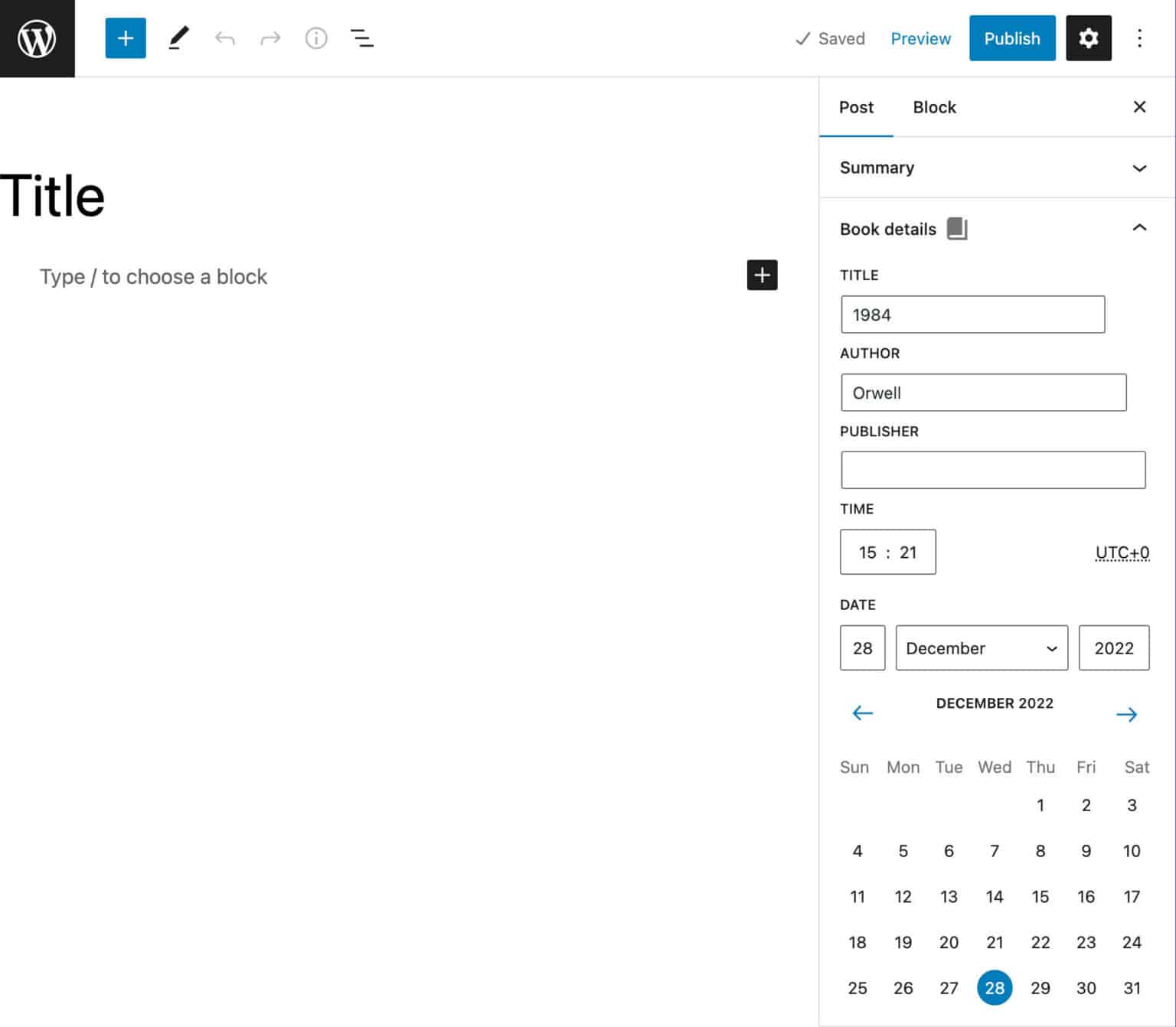
Task: Open the Options three-dot menu
Action: pos(1140,38)
